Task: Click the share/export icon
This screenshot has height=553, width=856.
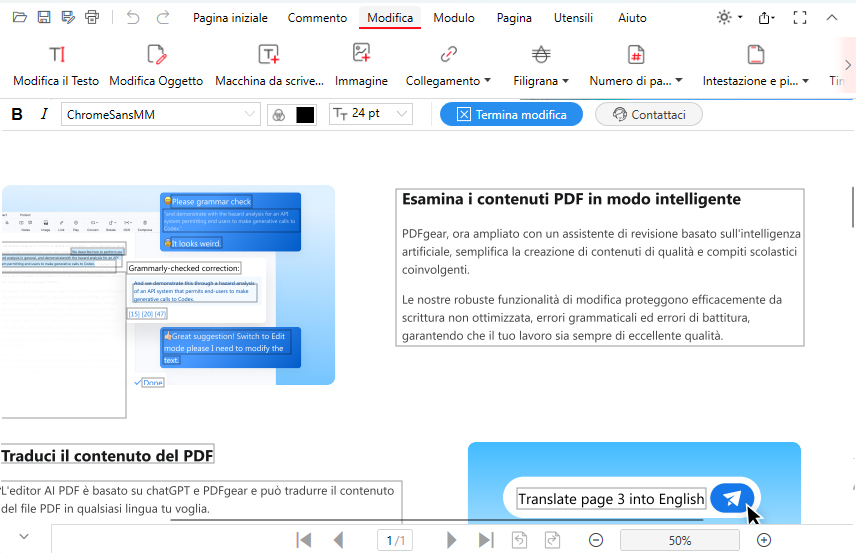Action: (766, 18)
